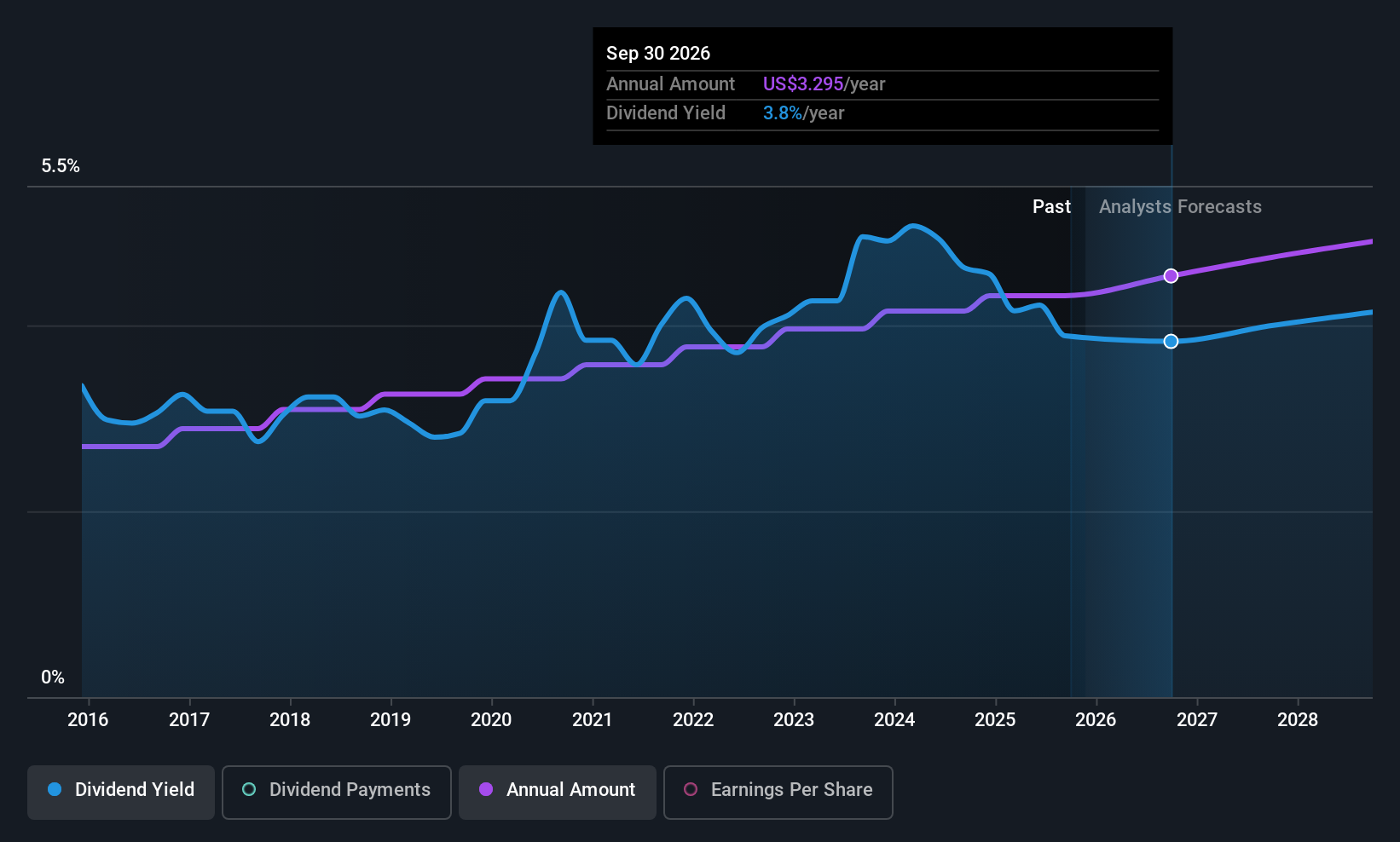1400x842 pixels.
Task: Toggle the Annual Amount legend series
Action: (558, 790)
